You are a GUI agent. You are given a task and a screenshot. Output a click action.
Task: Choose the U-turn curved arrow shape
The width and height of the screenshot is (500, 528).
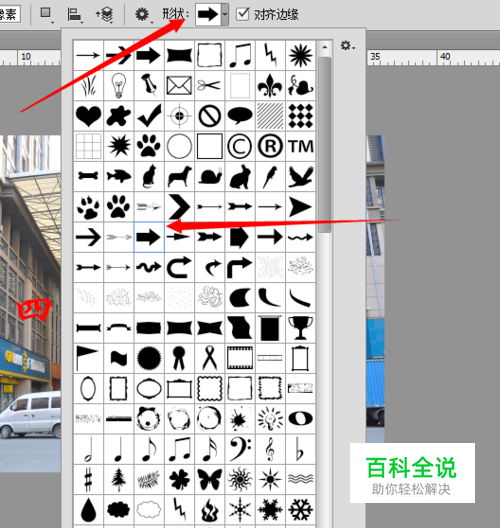coord(179,267)
